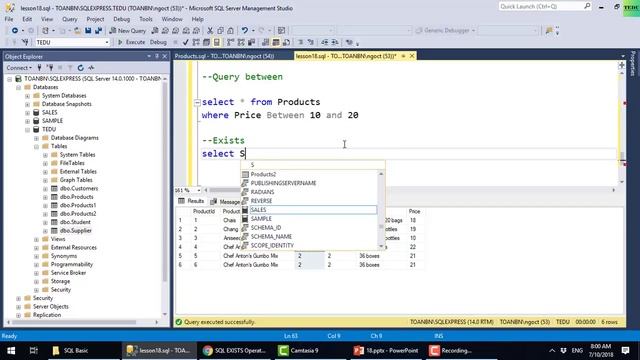Click the Save All toolbar icon
The width and height of the screenshot is (640, 360).
(x=98, y=31)
